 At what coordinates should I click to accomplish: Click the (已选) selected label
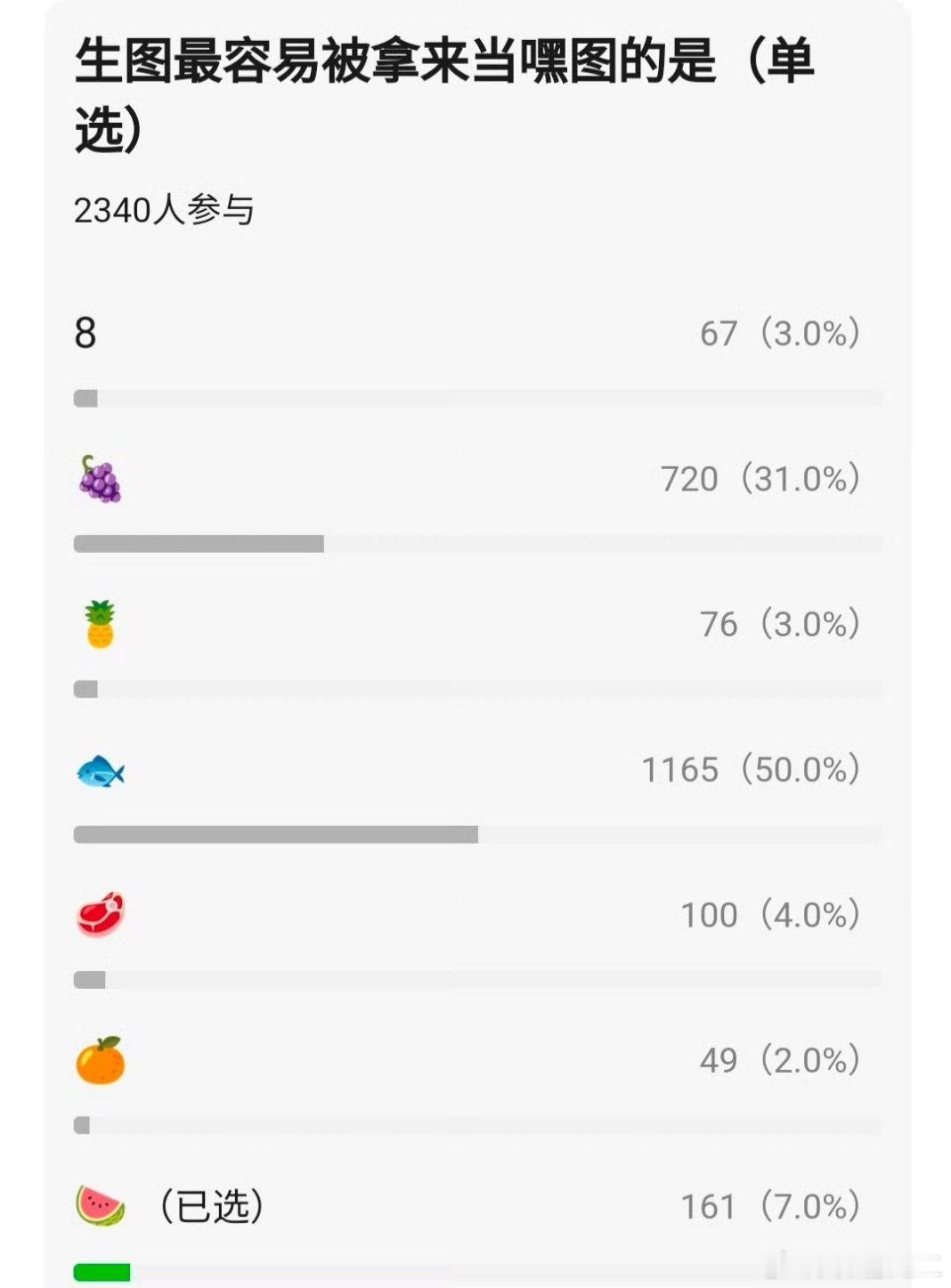click(x=211, y=1206)
